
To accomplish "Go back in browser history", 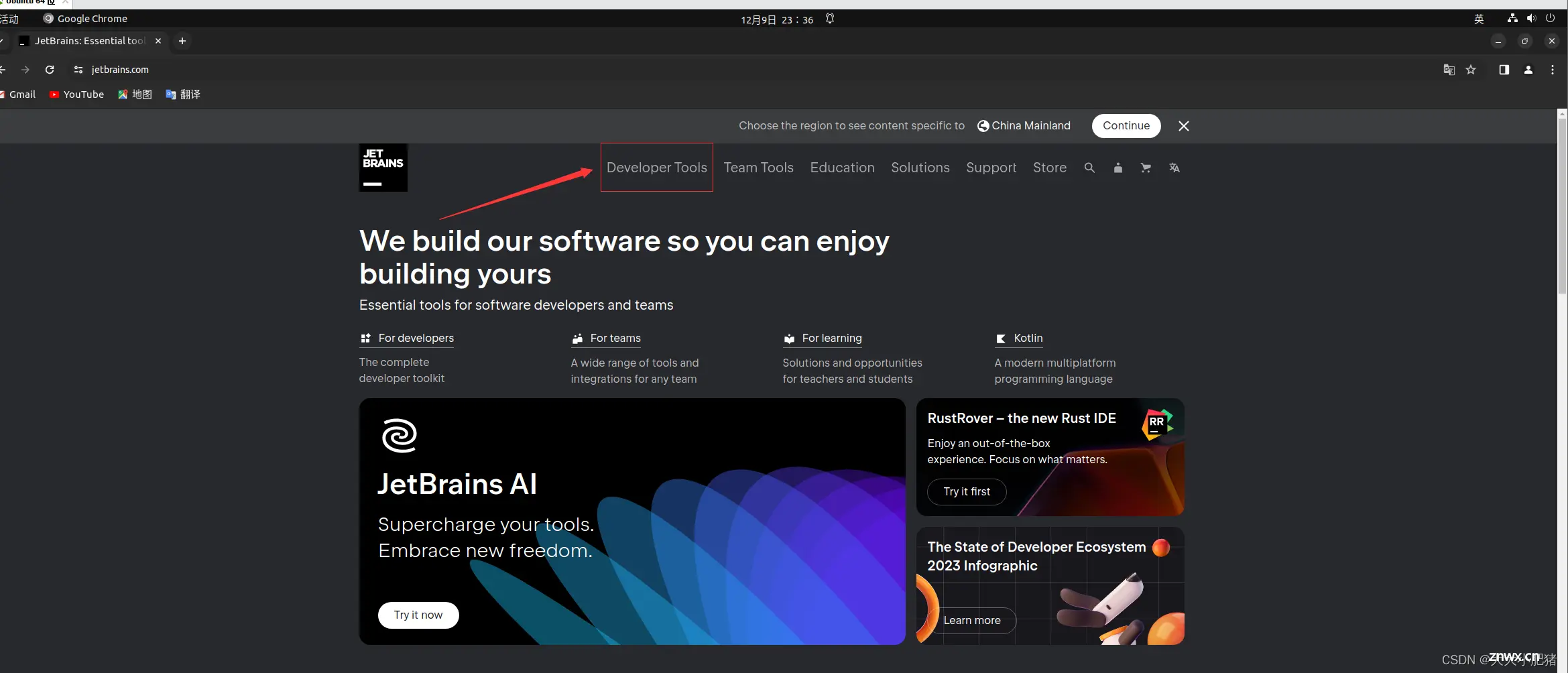I will (3, 70).
